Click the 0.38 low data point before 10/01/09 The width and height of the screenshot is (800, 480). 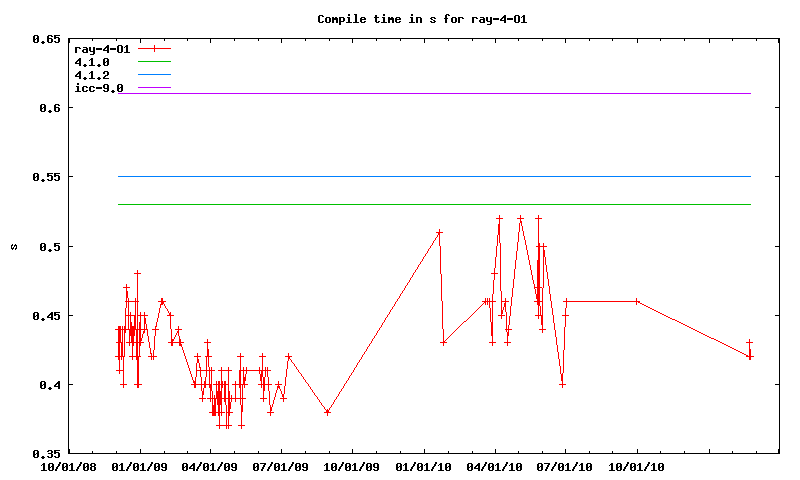point(327,412)
